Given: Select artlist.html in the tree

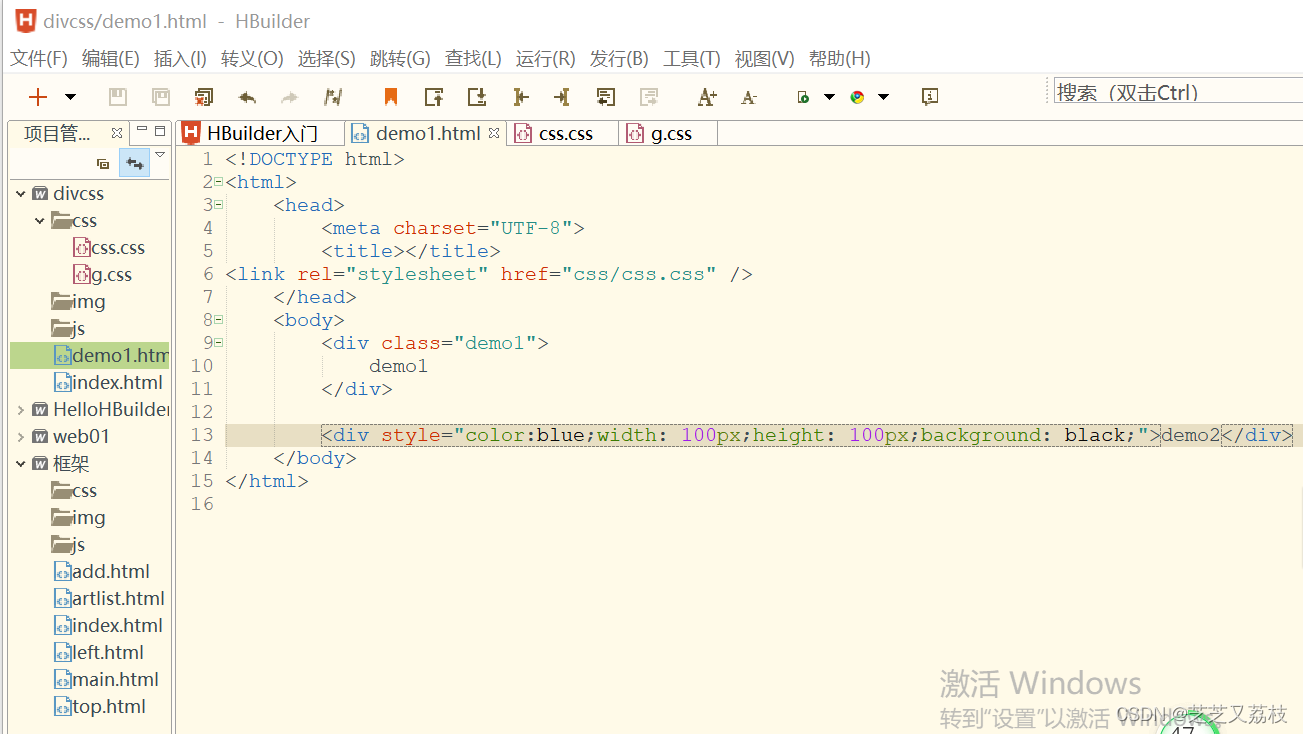Looking at the screenshot, I should [x=109, y=599].
